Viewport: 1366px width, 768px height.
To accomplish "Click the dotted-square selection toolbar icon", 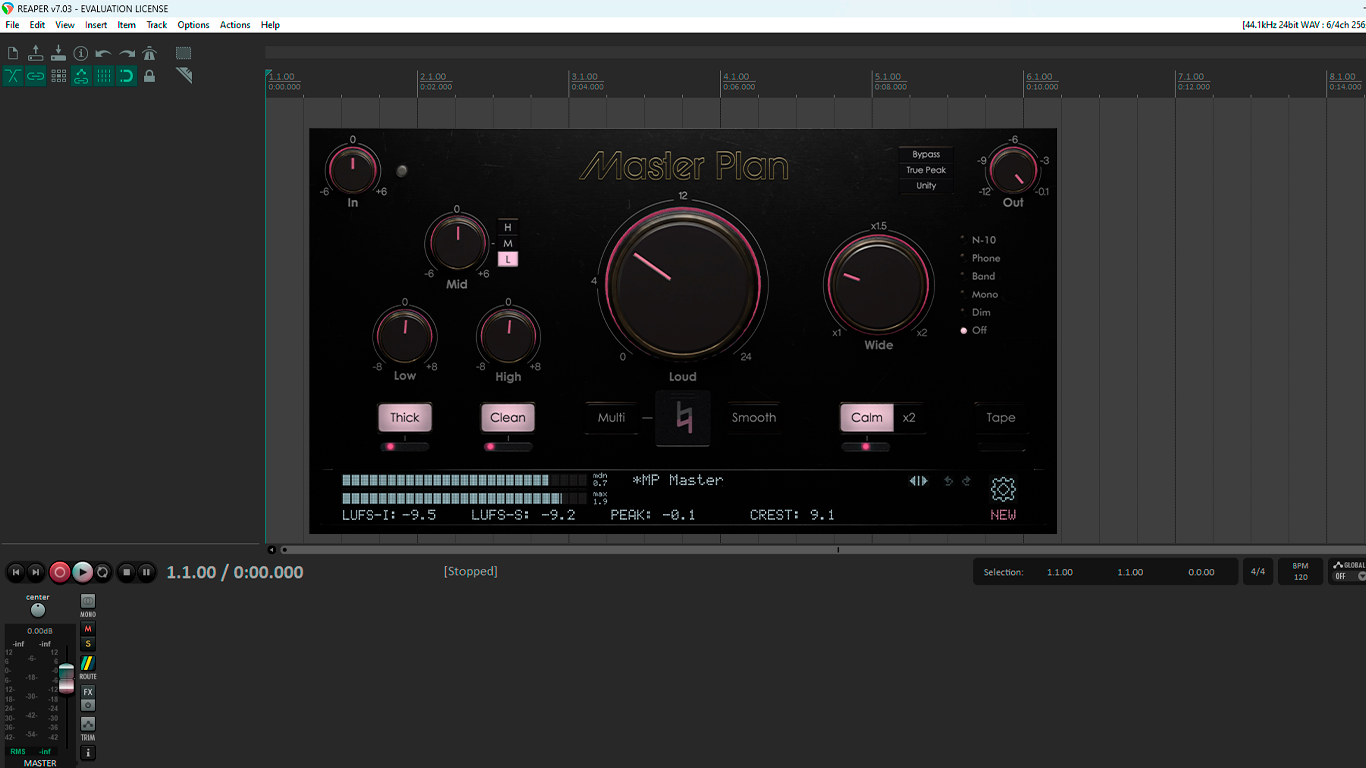I will tap(184, 53).
